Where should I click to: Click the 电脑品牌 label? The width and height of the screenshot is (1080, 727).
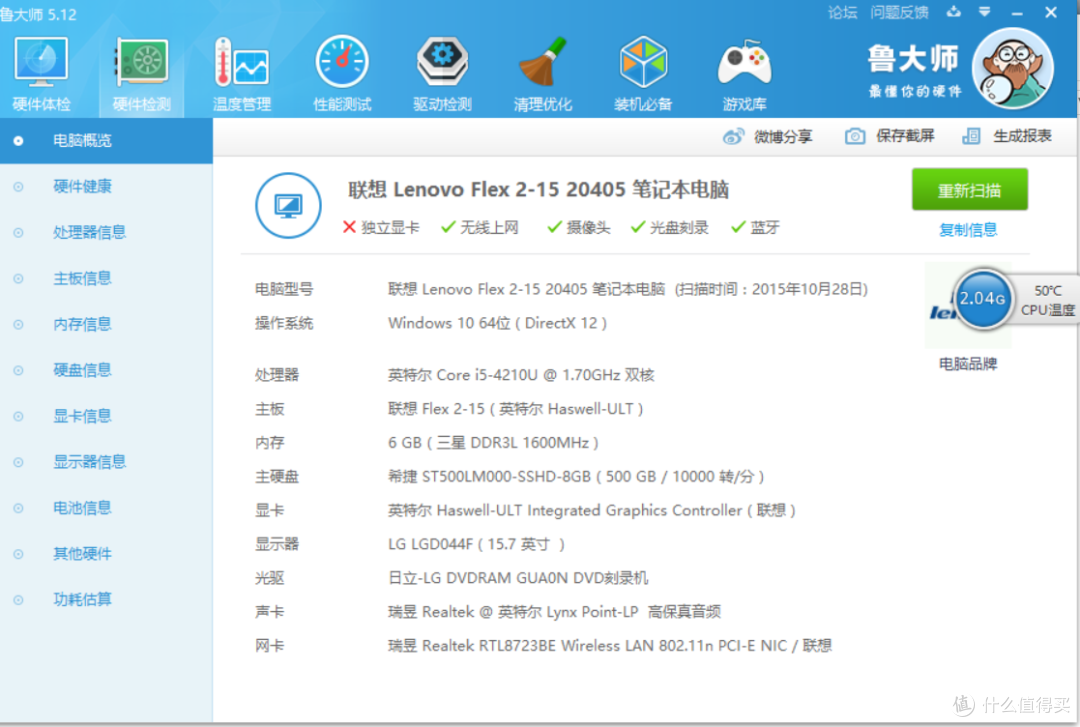click(x=968, y=364)
